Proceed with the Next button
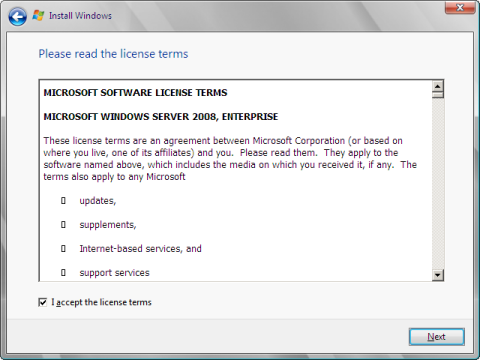 click(437, 337)
